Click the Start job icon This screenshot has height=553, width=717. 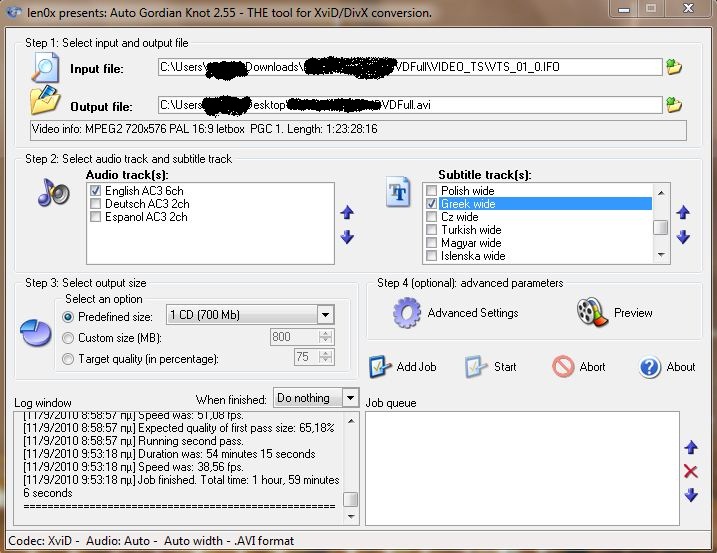click(x=476, y=366)
